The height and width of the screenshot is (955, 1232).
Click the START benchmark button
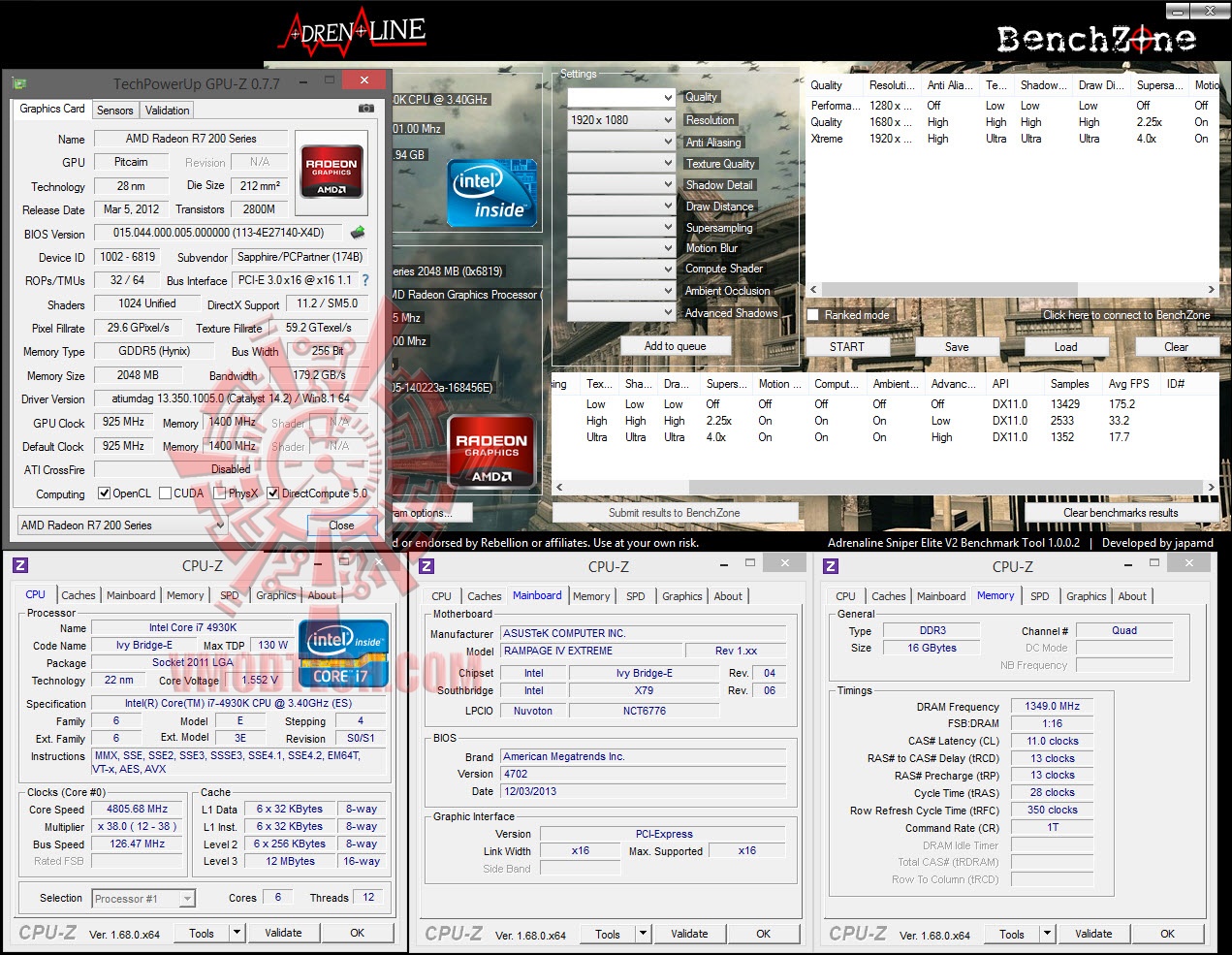pos(846,347)
